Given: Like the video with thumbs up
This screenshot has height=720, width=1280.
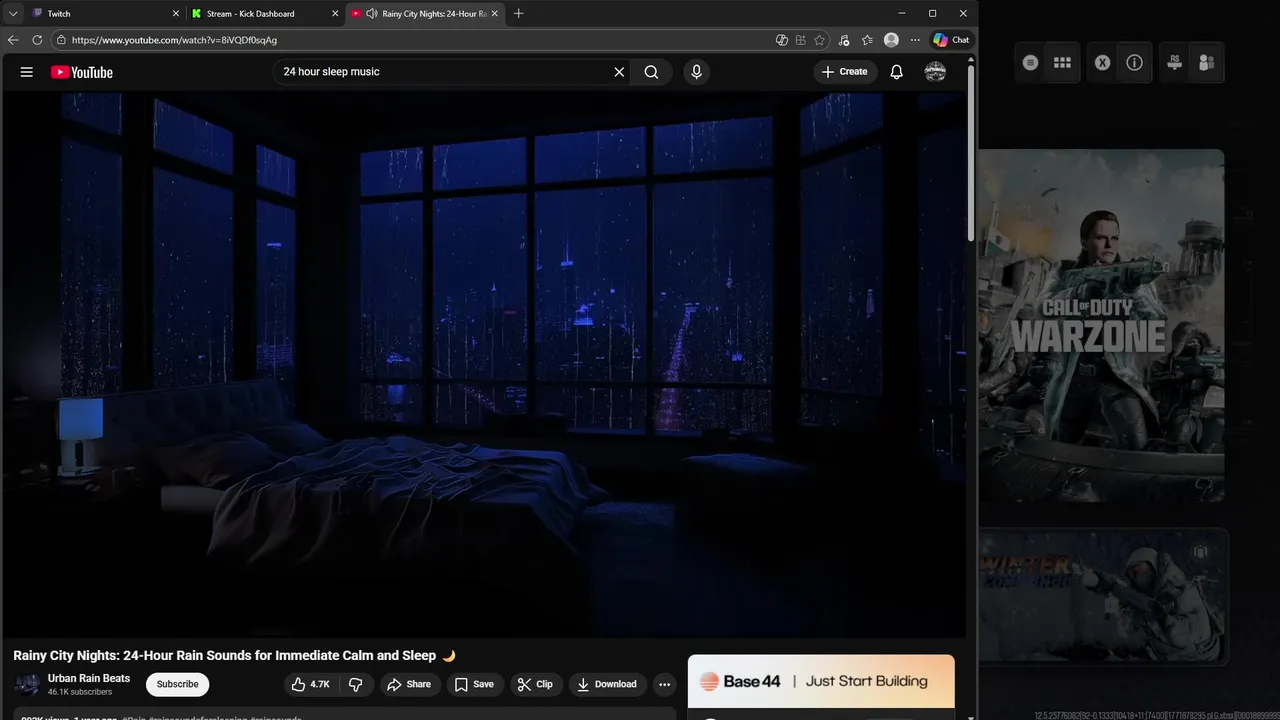Looking at the screenshot, I should point(310,684).
